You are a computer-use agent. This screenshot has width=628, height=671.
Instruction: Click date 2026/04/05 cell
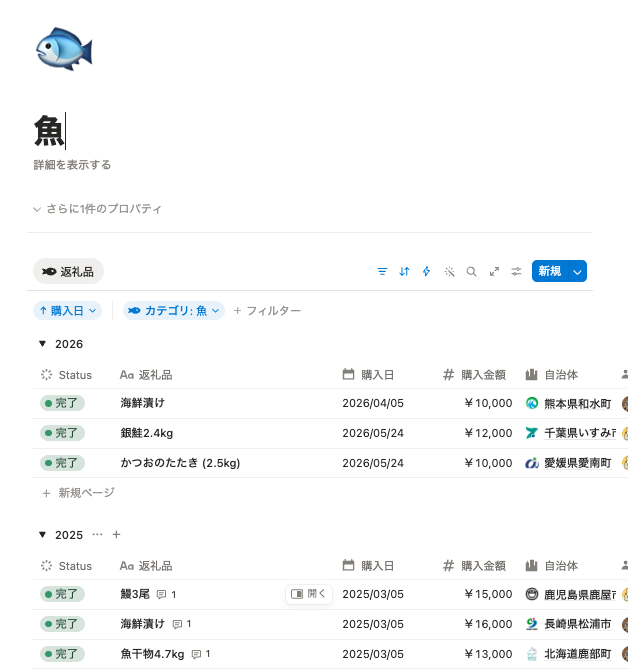(373, 403)
